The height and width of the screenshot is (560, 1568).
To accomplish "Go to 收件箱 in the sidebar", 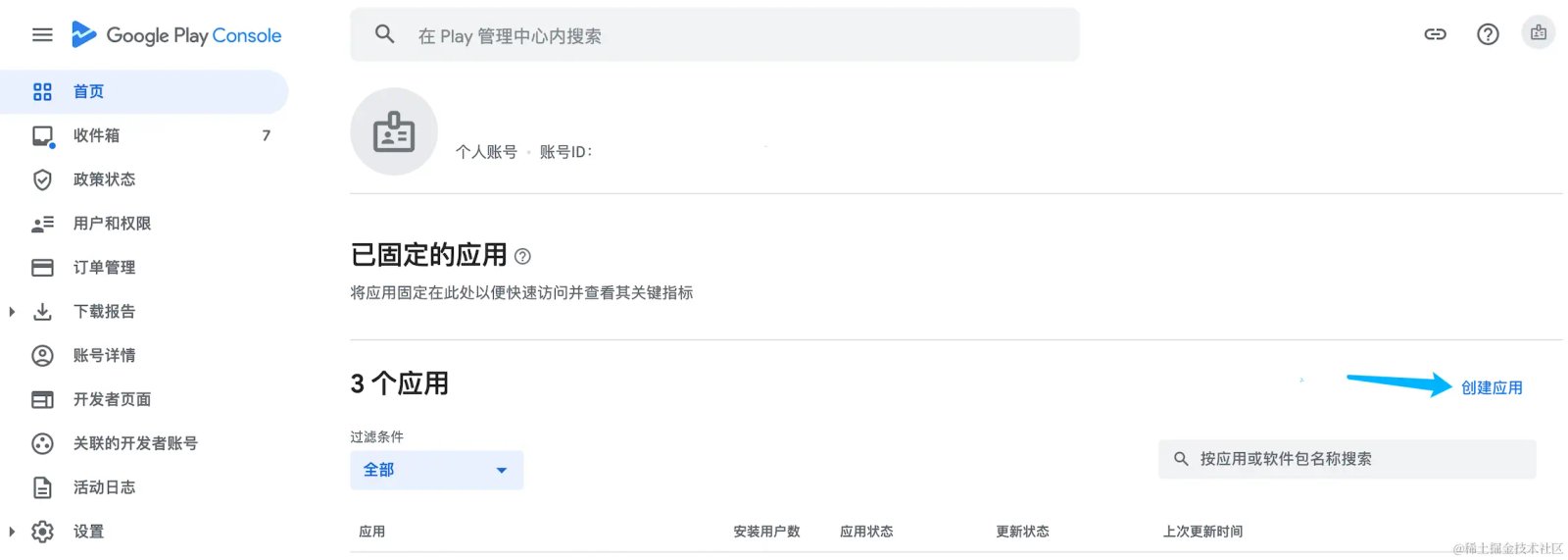I will [145, 135].
